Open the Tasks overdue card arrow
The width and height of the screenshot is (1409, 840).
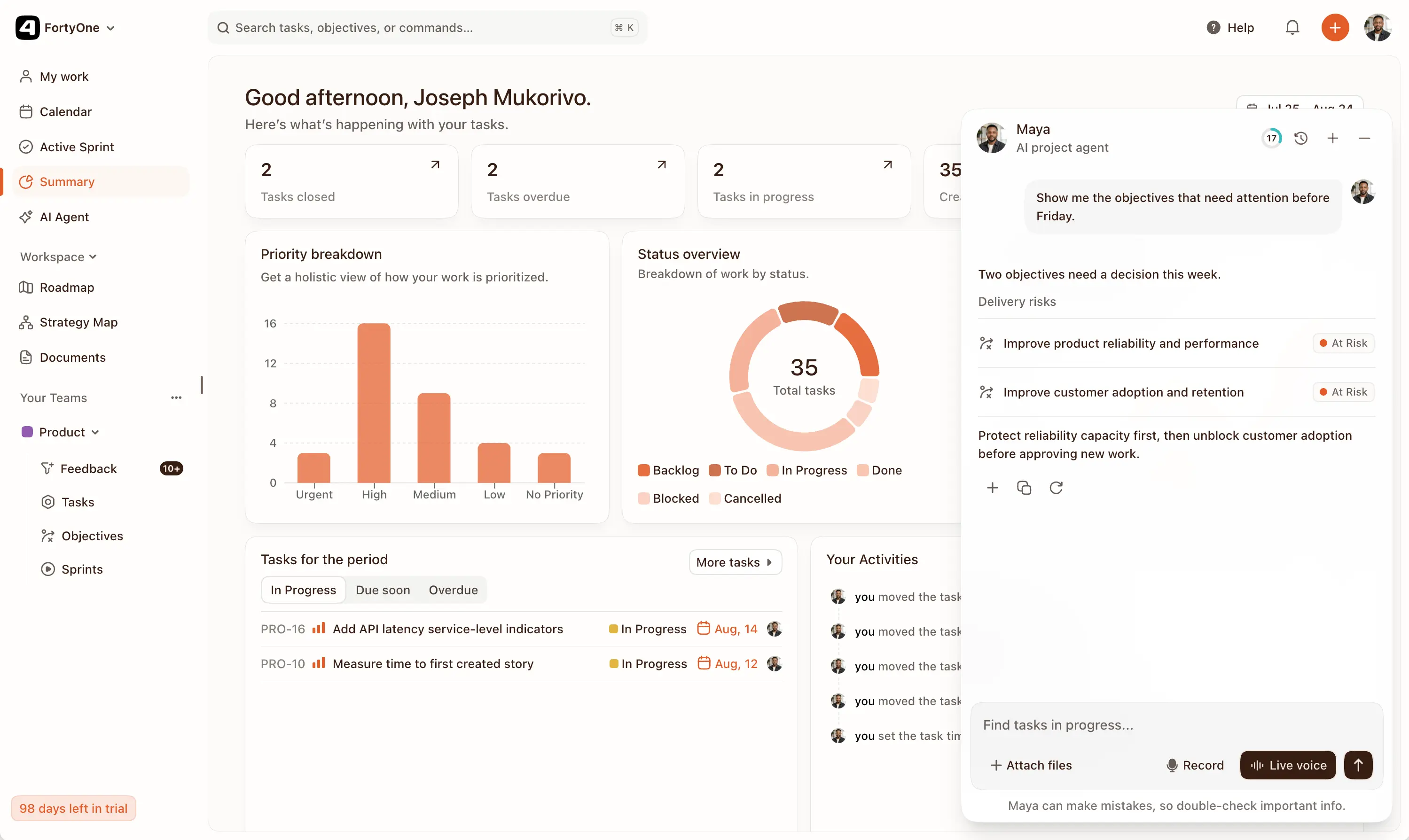[x=661, y=165]
